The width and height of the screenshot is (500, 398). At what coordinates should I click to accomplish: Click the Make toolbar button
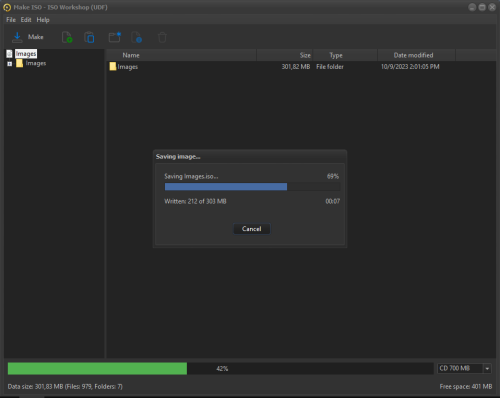pyautogui.click(x=28, y=37)
